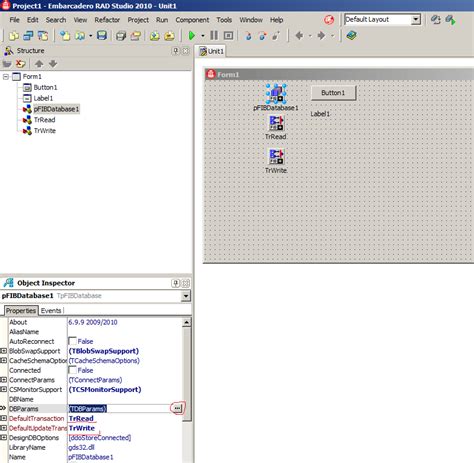474x463 pixels.
Task: Collapse the Form1 tree node
Action: pyautogui.click(x=6, y=77)
